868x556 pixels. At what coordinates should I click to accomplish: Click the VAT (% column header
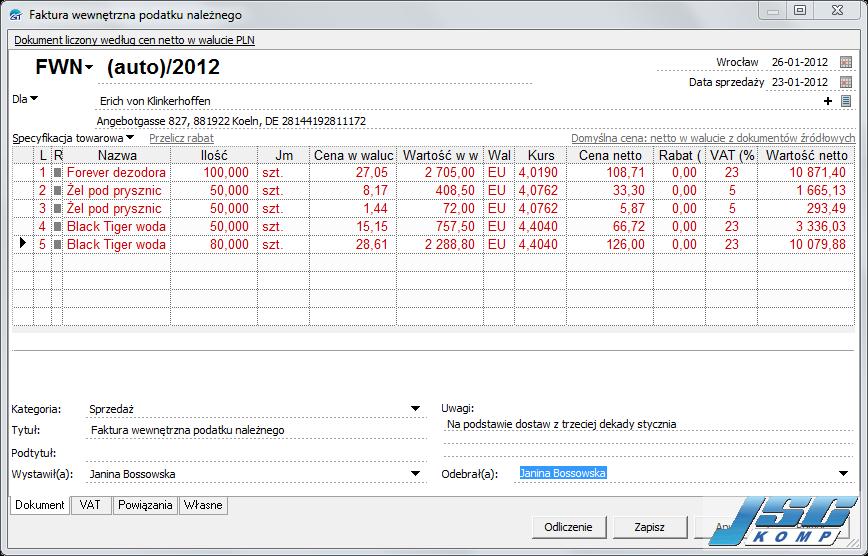732,156
